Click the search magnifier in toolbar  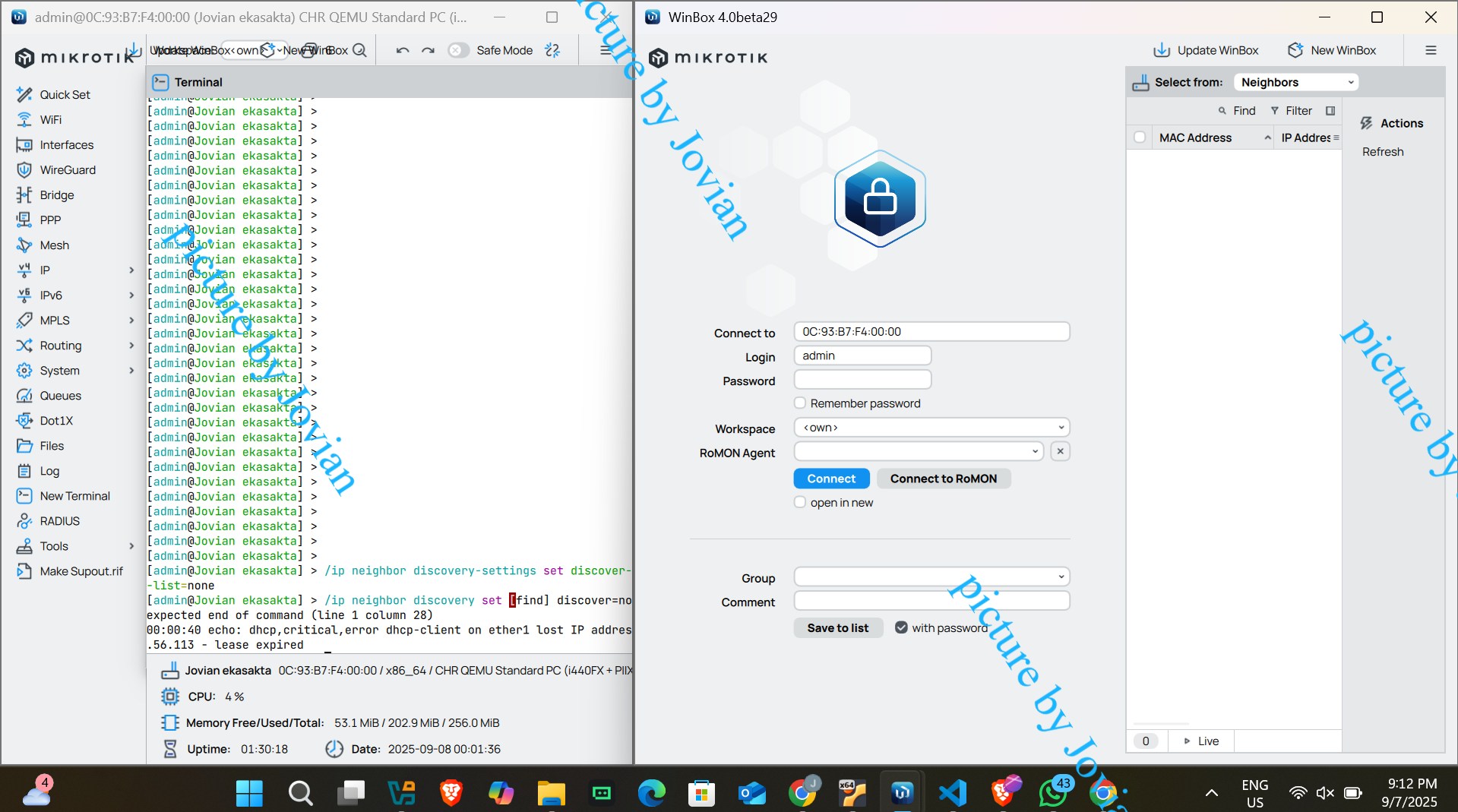360,50
